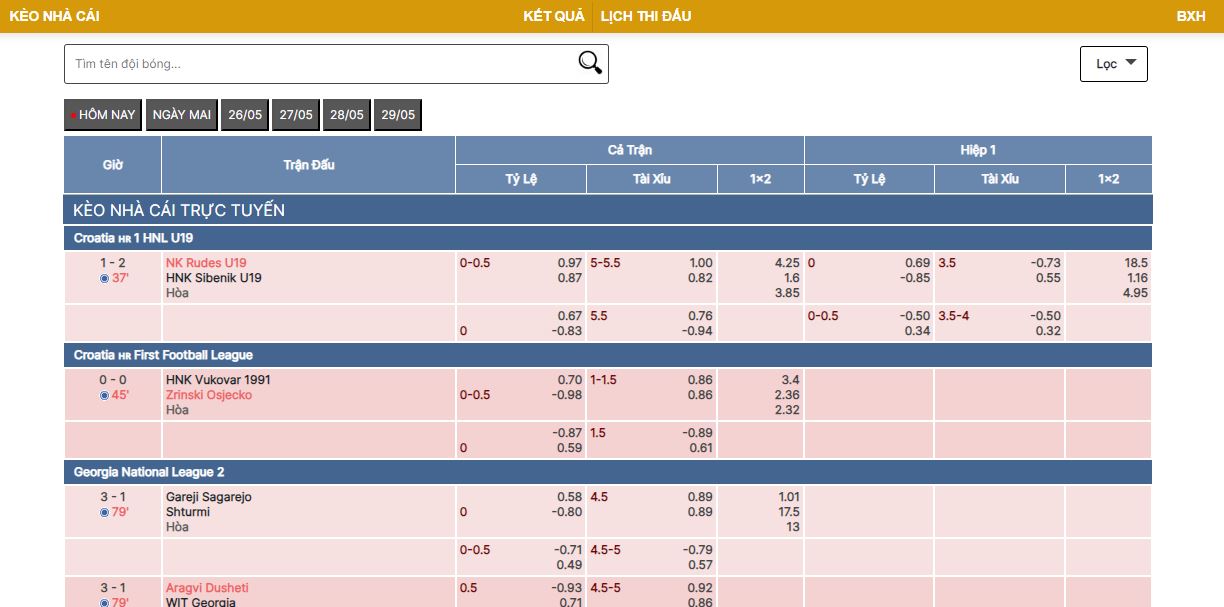1224x607 pixels.
Task: Click the team name search field
Action: pyautogui.click(x=300, y=62)
